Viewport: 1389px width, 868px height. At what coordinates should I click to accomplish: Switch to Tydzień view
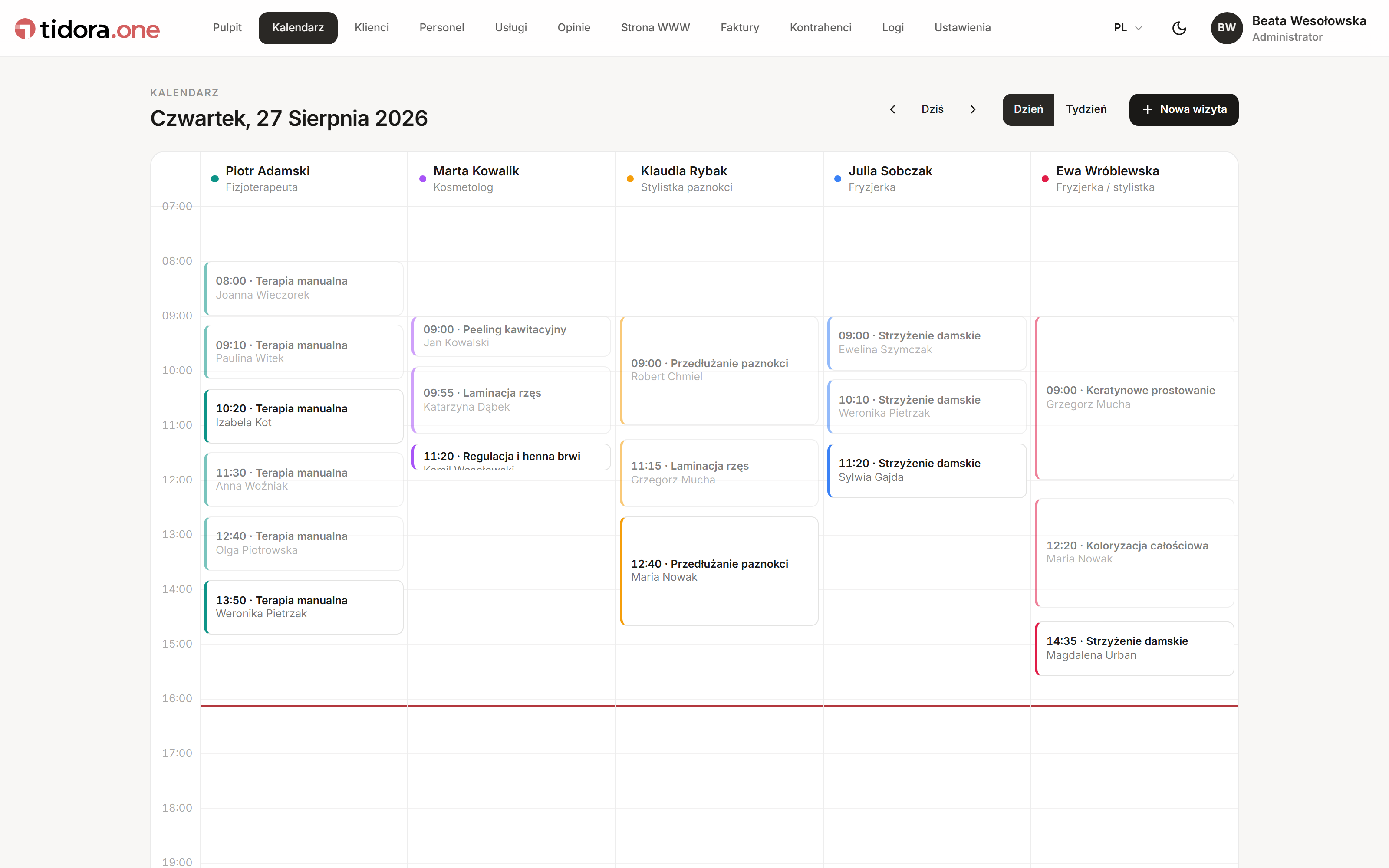tap(1086, 109)
